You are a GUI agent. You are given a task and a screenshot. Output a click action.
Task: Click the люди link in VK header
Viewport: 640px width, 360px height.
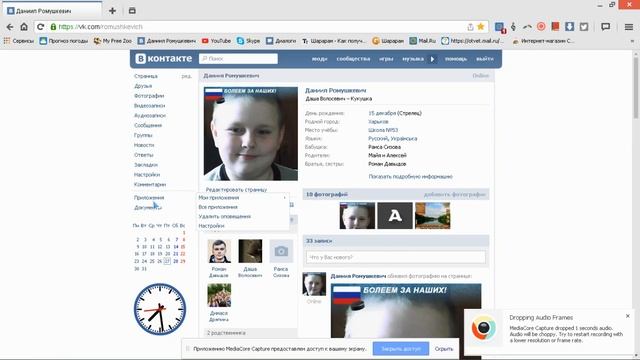[320, 59]
